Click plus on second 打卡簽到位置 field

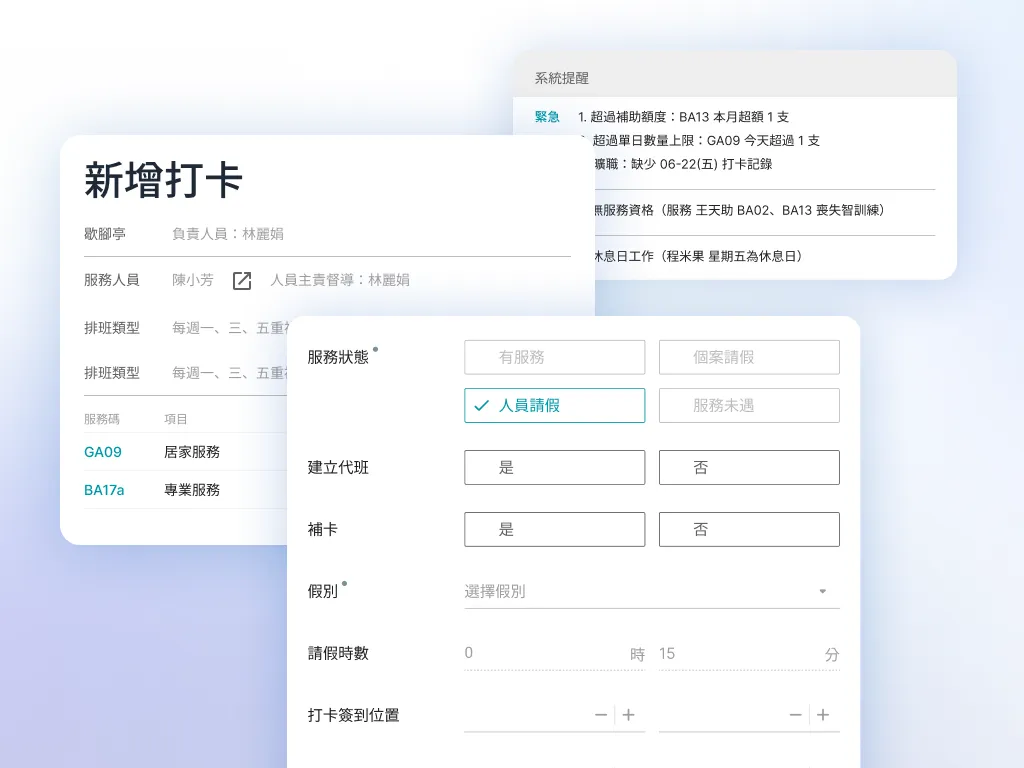(823, 715)
